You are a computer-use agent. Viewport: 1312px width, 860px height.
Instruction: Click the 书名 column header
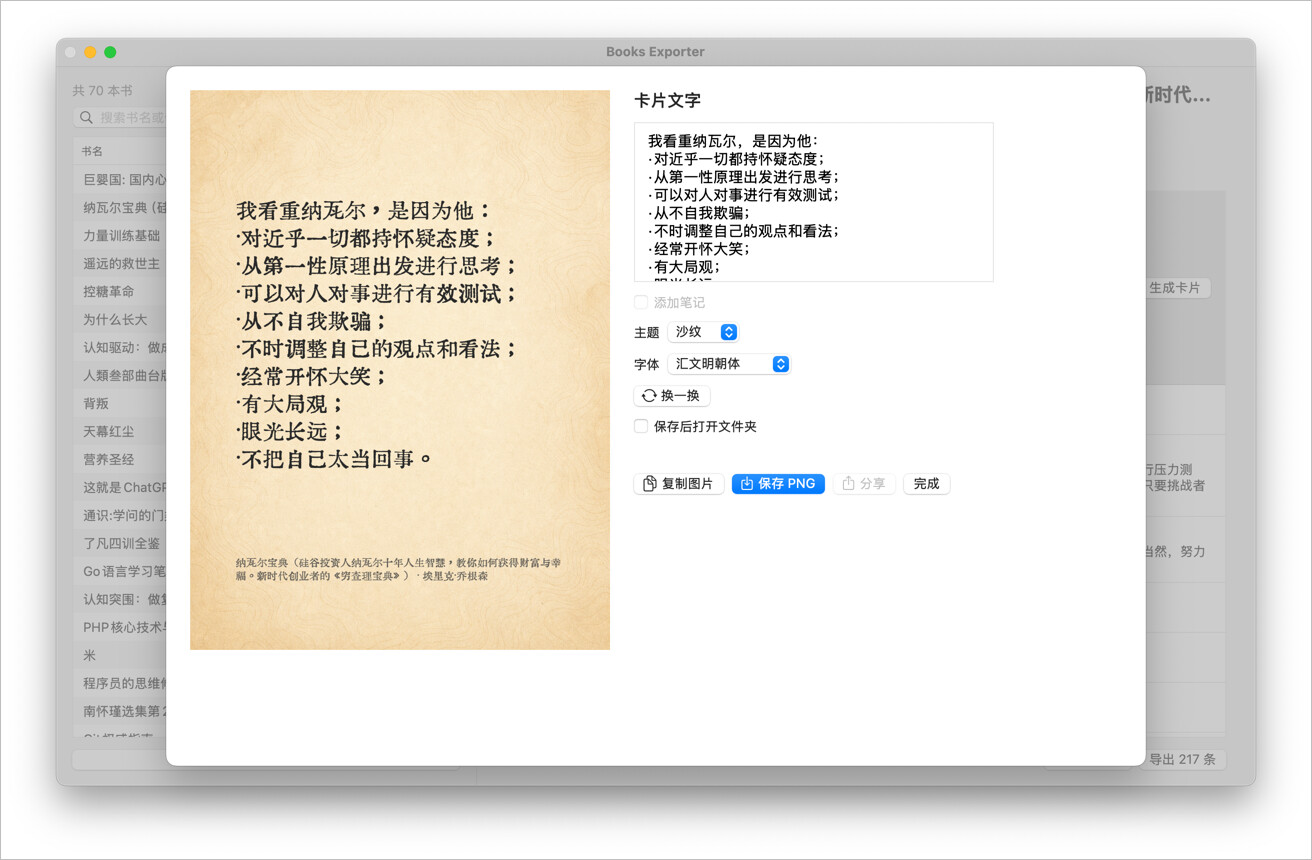pyautogui.click(x=92, y=151)
